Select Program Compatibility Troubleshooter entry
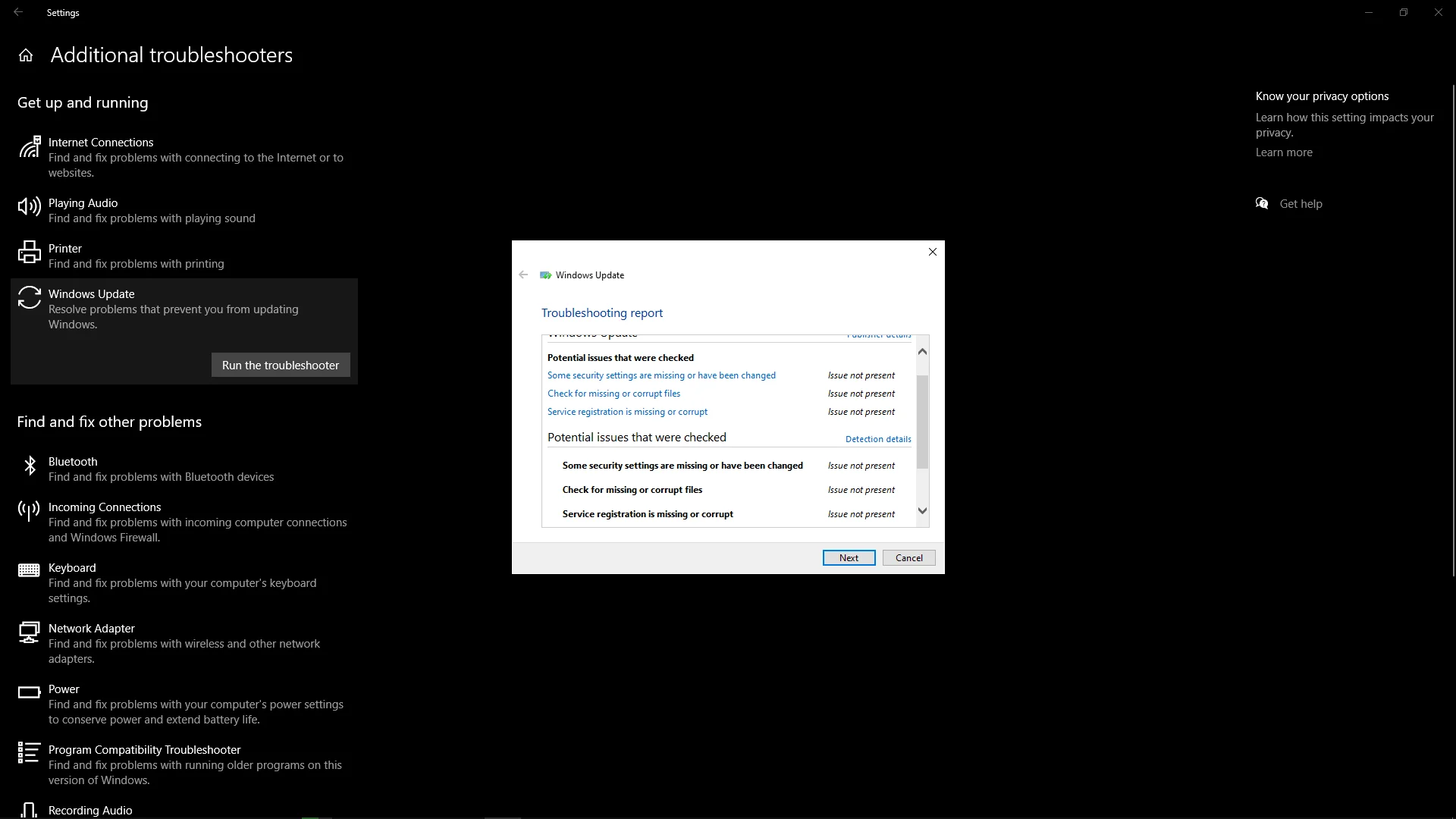Screen dimensions: 1456x819 [x=184, y=764]
